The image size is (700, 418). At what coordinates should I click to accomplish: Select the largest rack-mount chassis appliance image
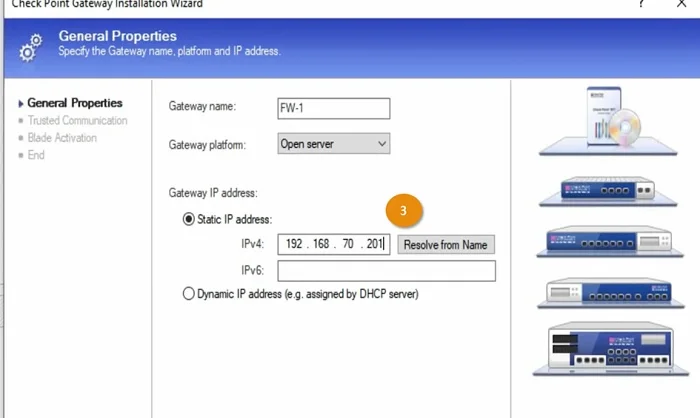tap(611, 349)
